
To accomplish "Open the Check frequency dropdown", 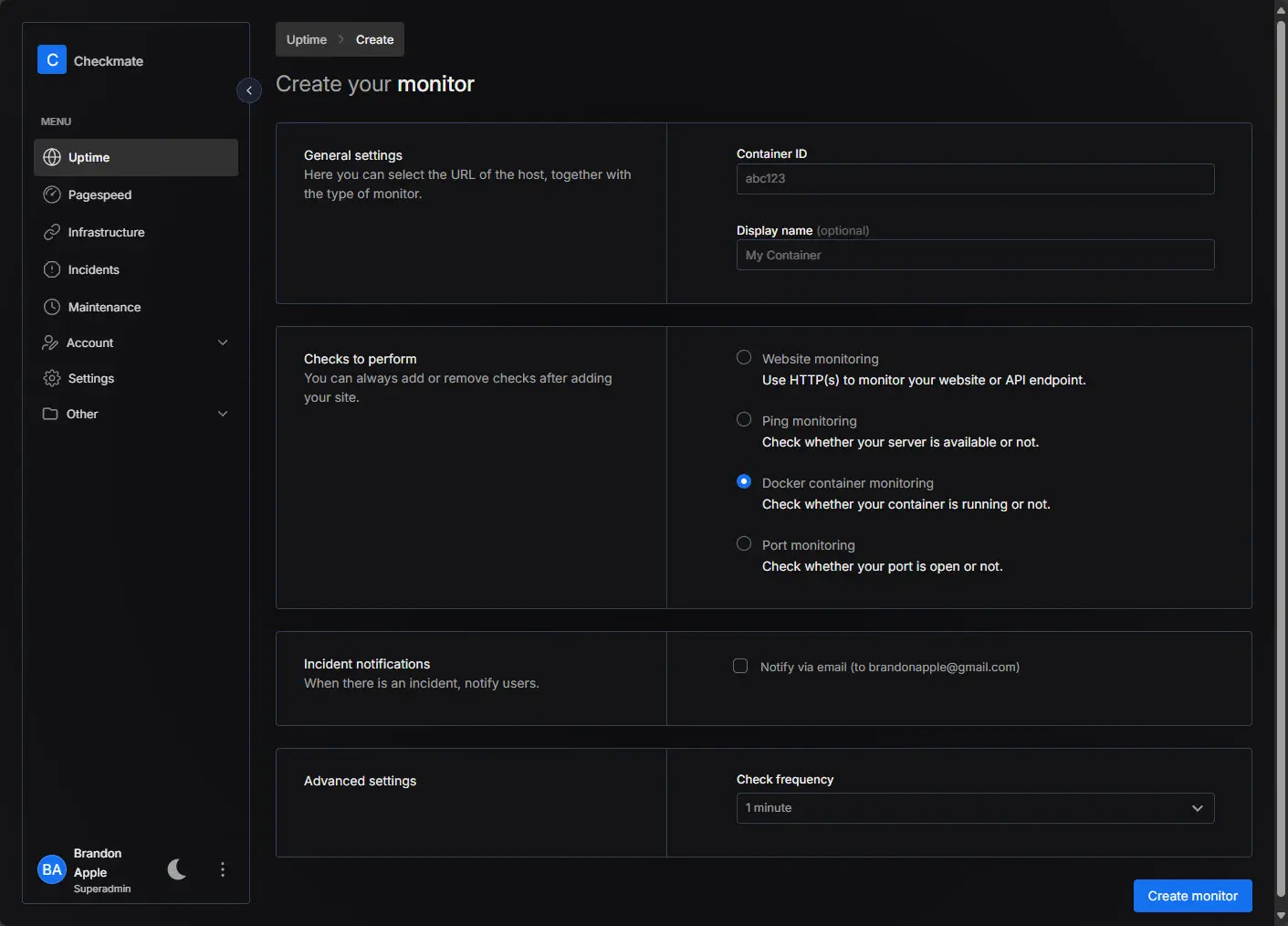I will (975, 808).
